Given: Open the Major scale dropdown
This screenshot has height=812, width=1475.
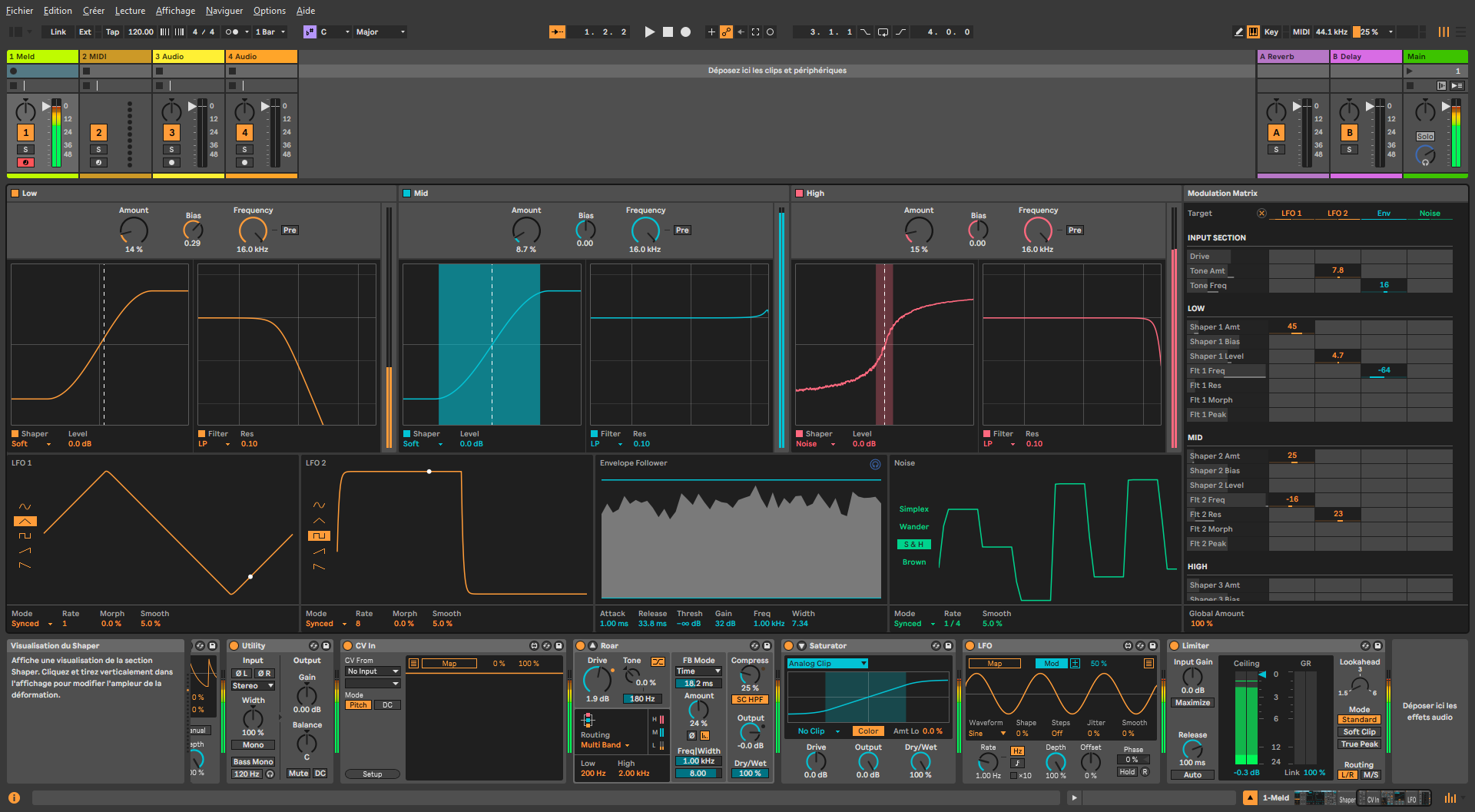Looking at the screenshot, I should [380, 32].
